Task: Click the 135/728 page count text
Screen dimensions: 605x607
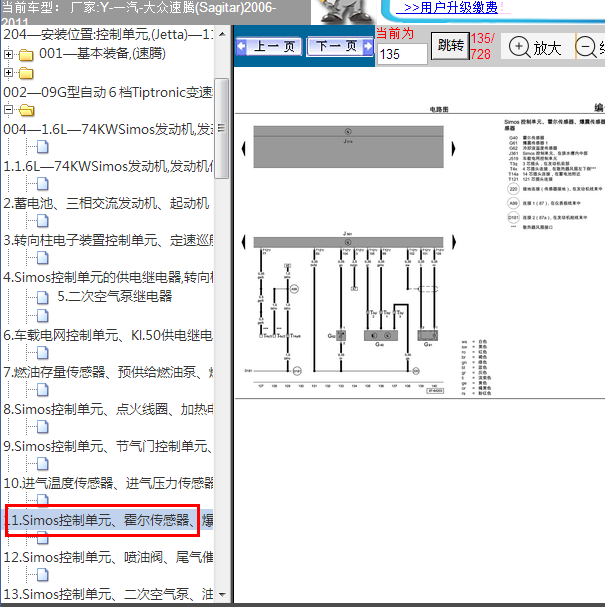Action: (x=482, y=46)
